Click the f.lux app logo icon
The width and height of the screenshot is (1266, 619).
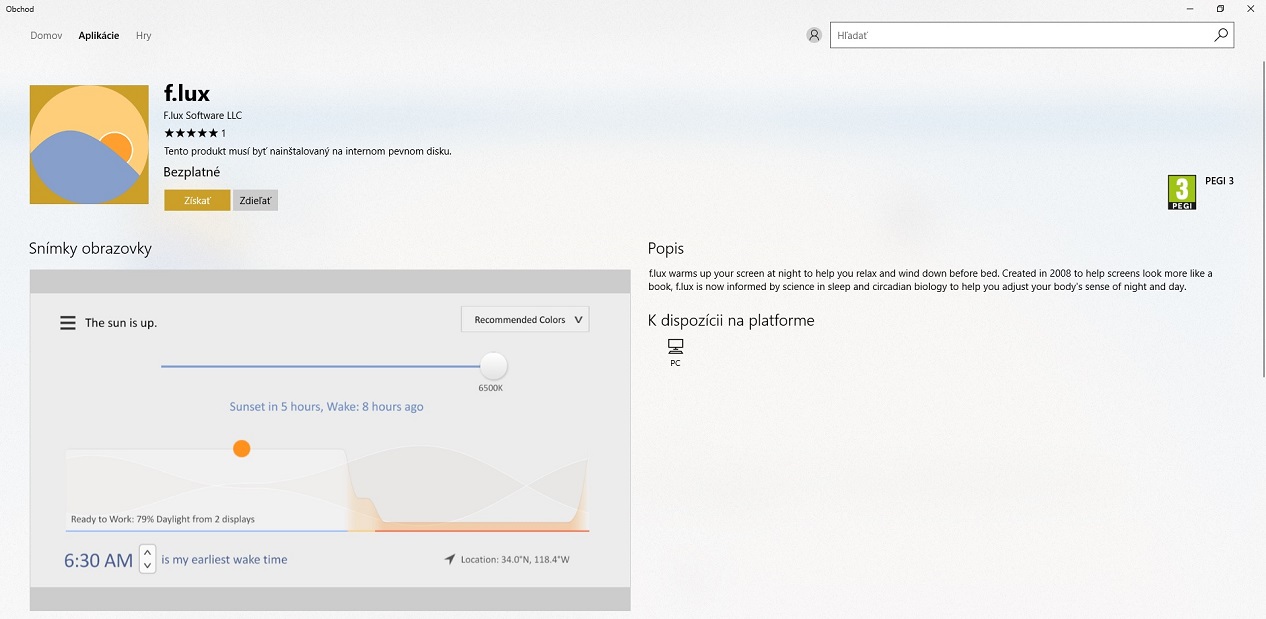(x=89, y=144)
